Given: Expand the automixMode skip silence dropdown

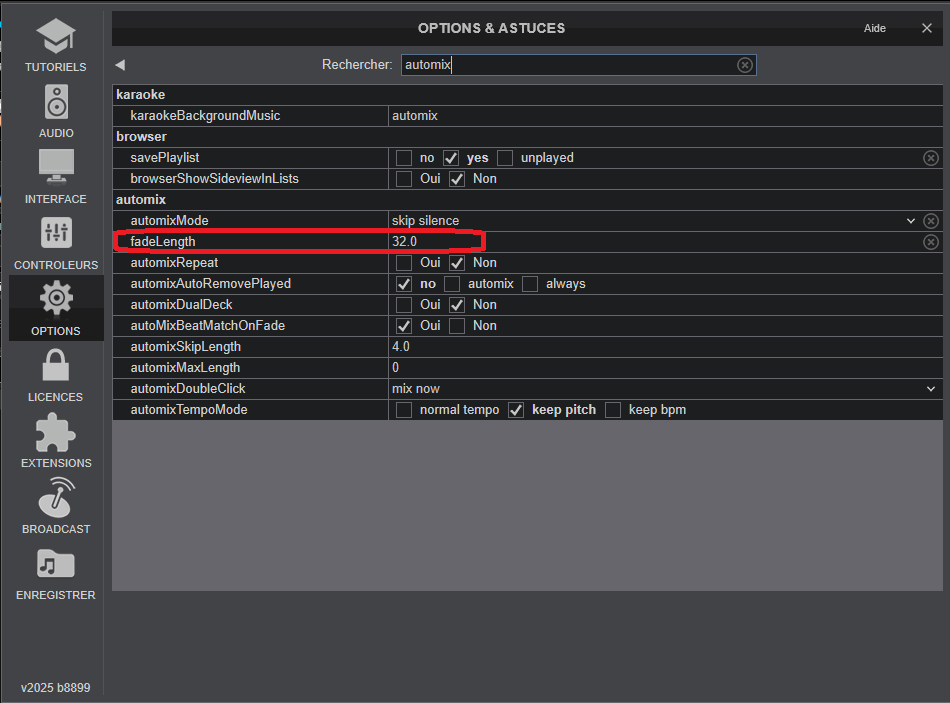Looking at the screenshot, I should (910, 221).
